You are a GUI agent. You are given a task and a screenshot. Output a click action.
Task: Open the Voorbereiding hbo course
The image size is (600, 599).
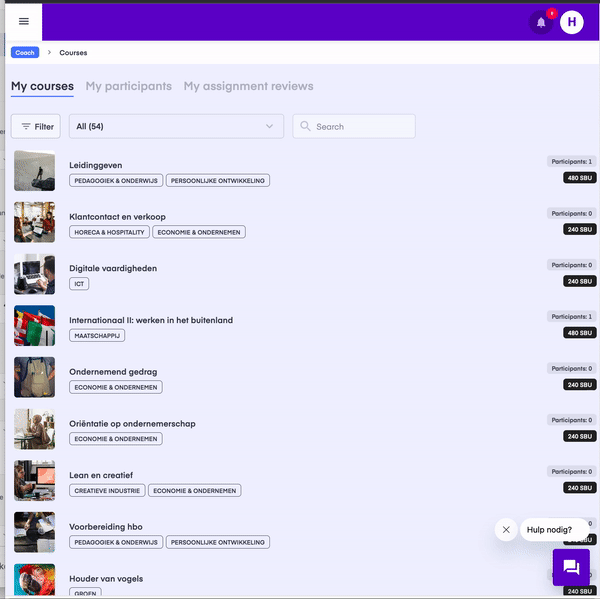click(x=106, y=527)
